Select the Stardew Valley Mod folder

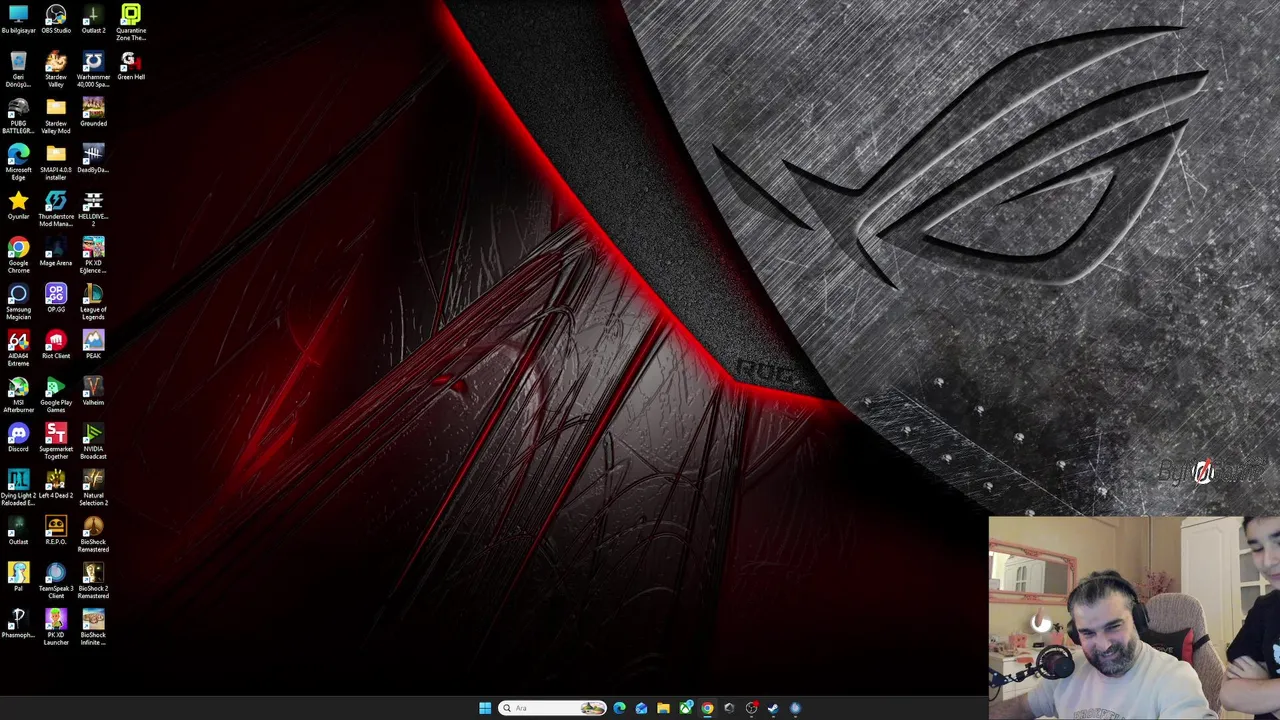[x=56, y=116]
